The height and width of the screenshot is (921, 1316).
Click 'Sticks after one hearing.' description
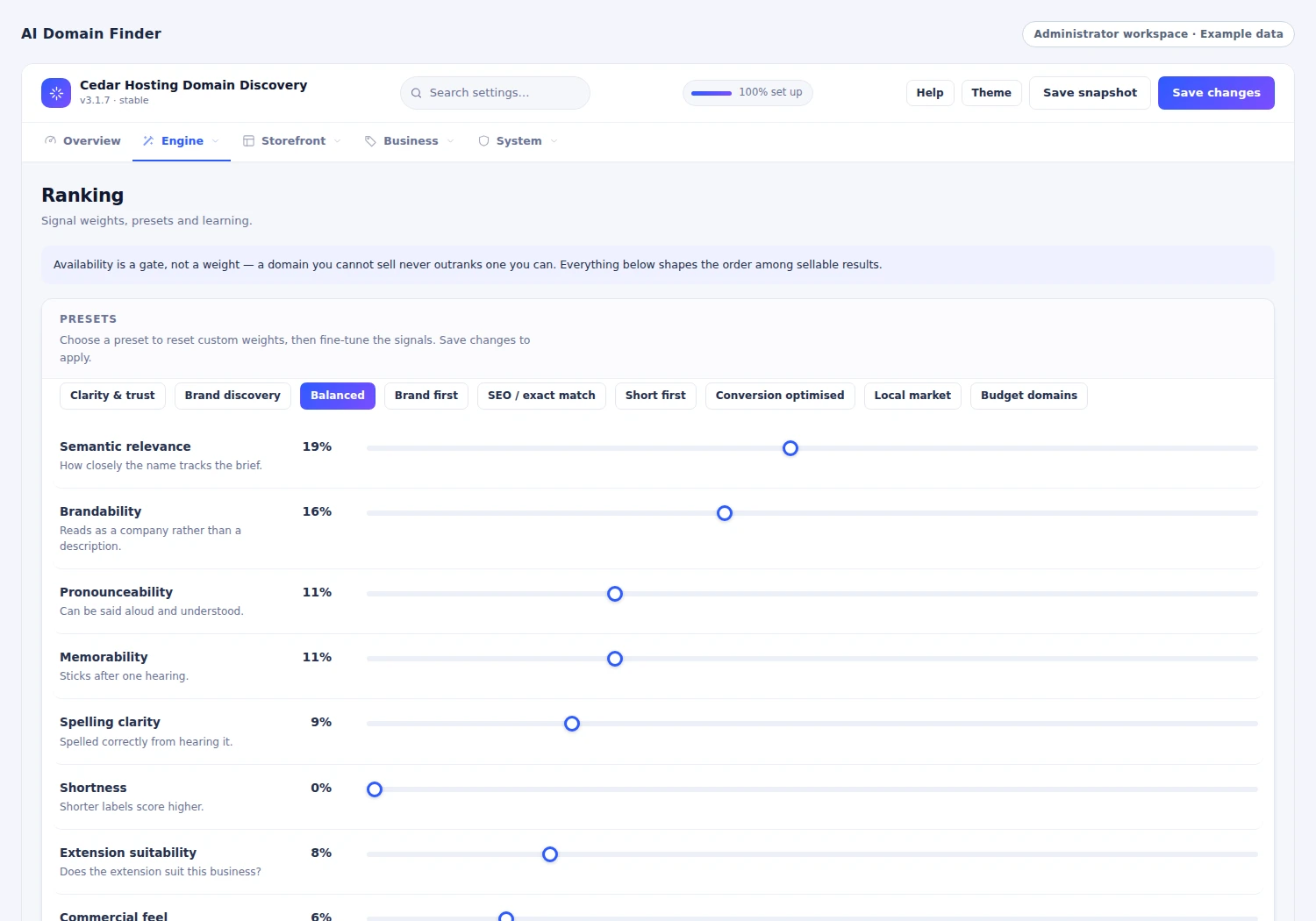pyautogui.click(x=124, y=676)
